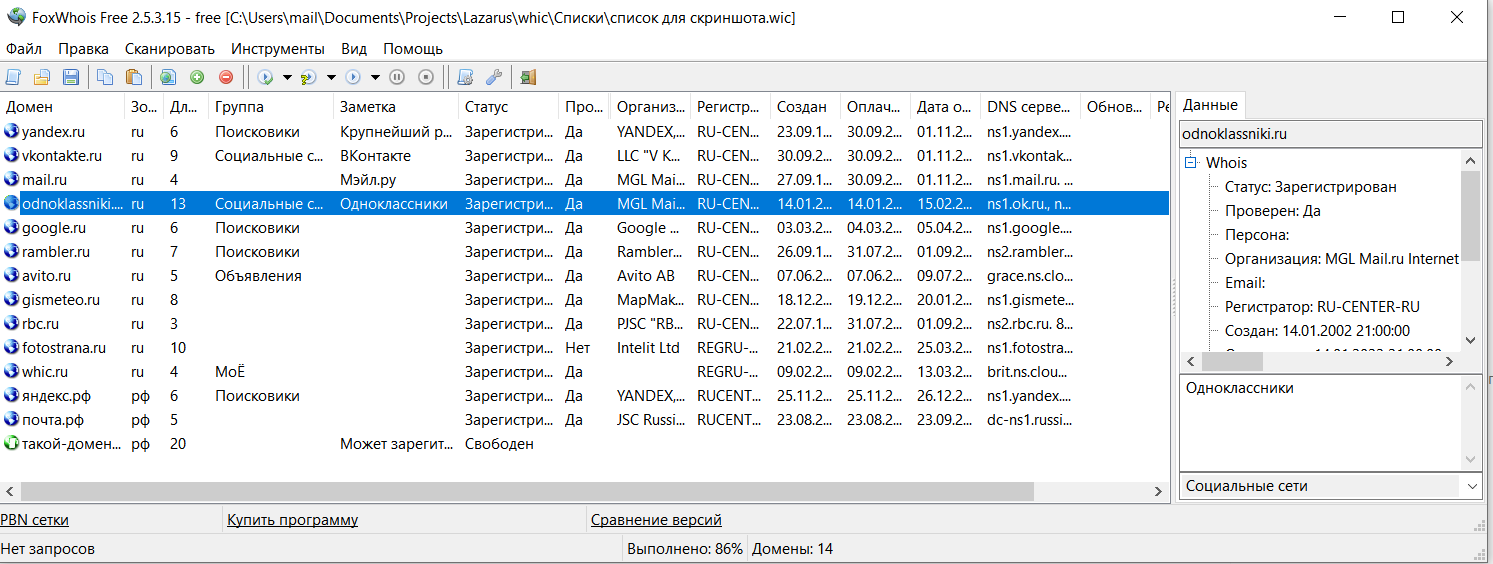Screen dimensions: 1493x564
Task: Click the globe icon beside mail.ru
Action: (11, 180)
